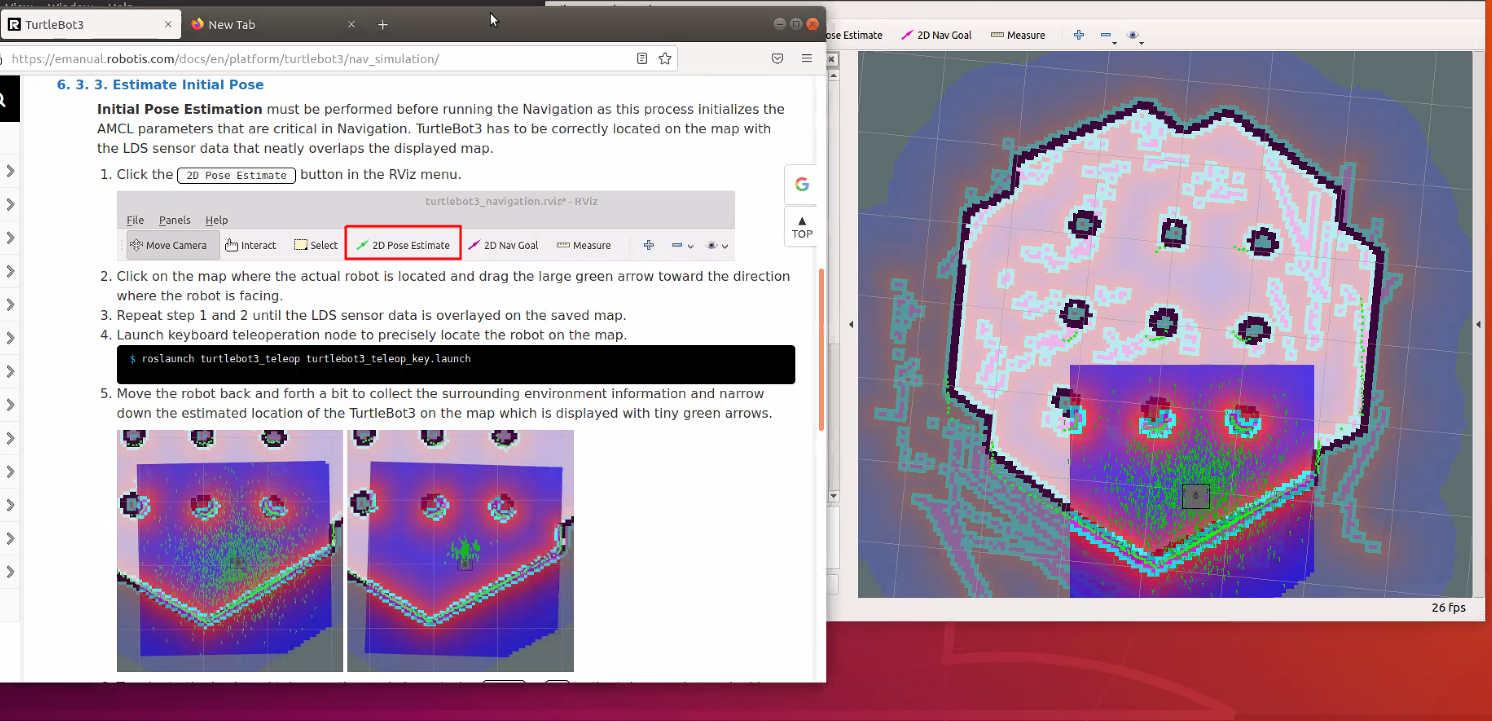The height and width of the screenshot is (721, 1492).
Task: Open the '6. 3. 3. Estimate Initial Pose' heading link
Action: coord(160,85)
